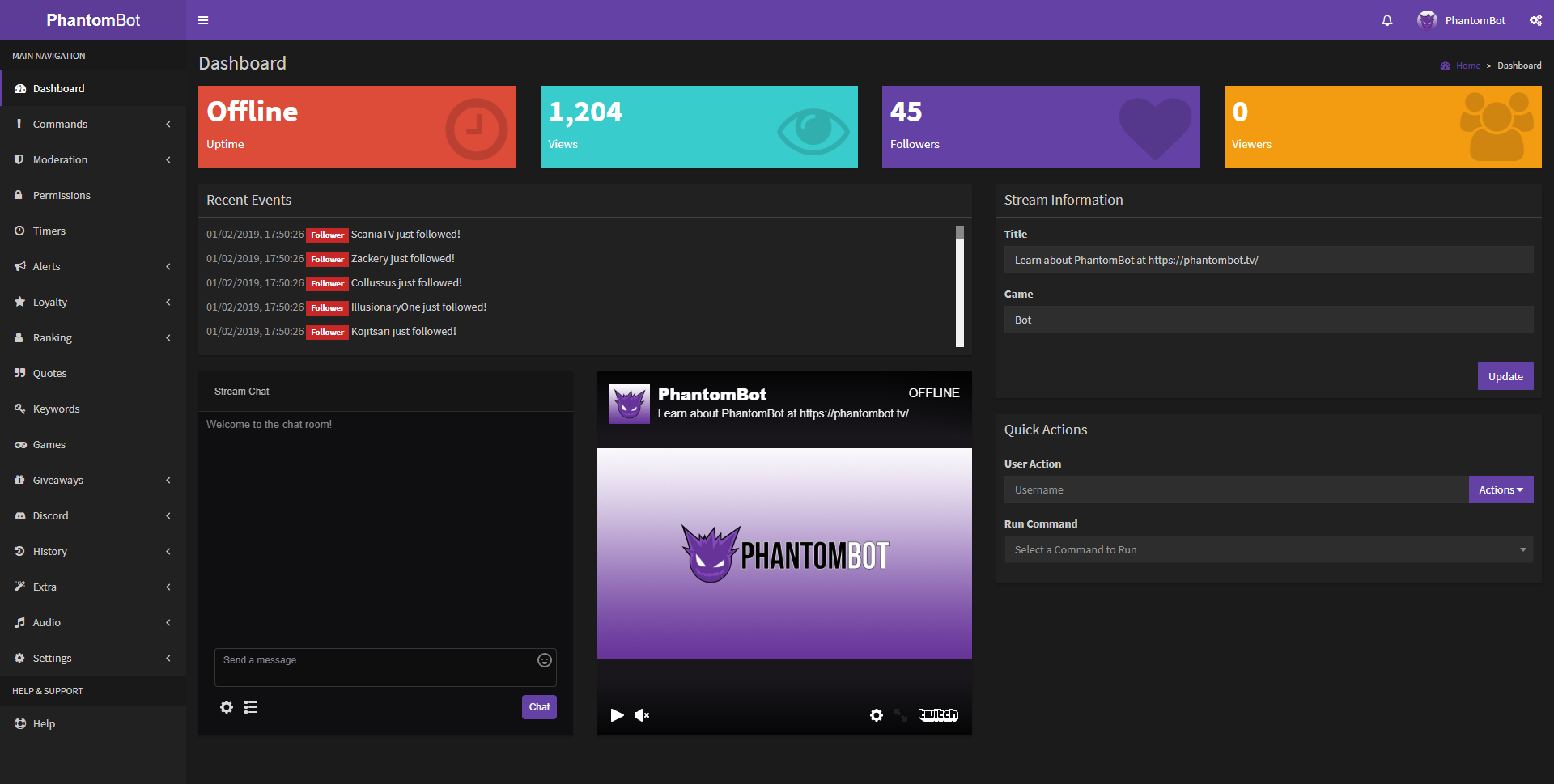Open the Keywords menu item

93,409
